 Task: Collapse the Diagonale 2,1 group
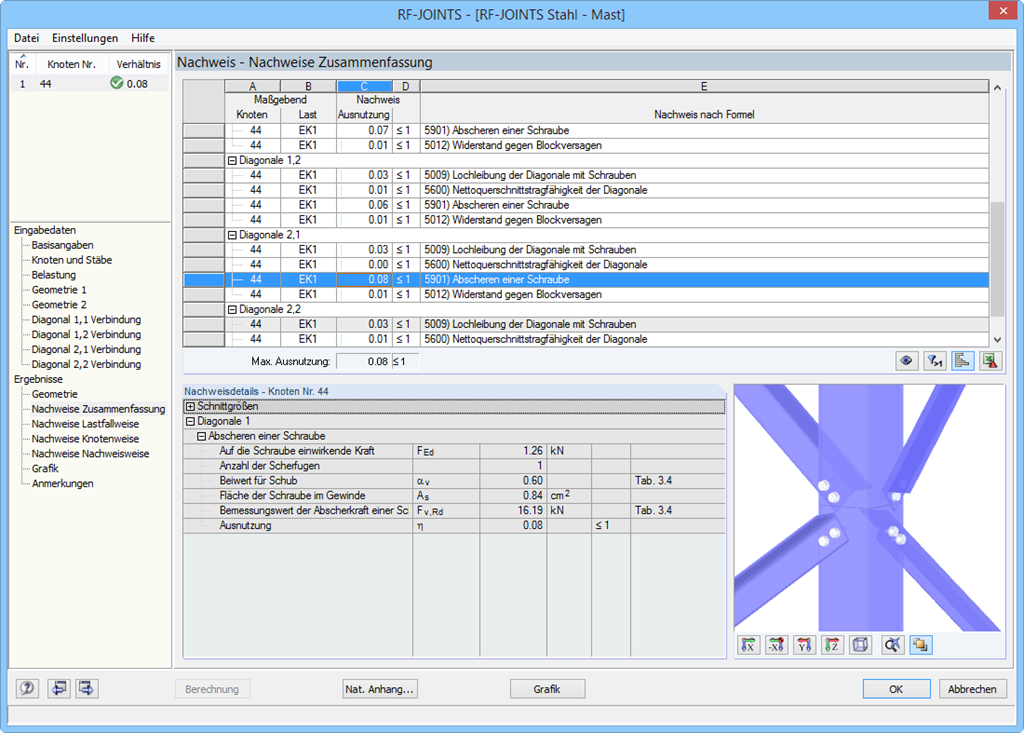[x=232, y=235]
